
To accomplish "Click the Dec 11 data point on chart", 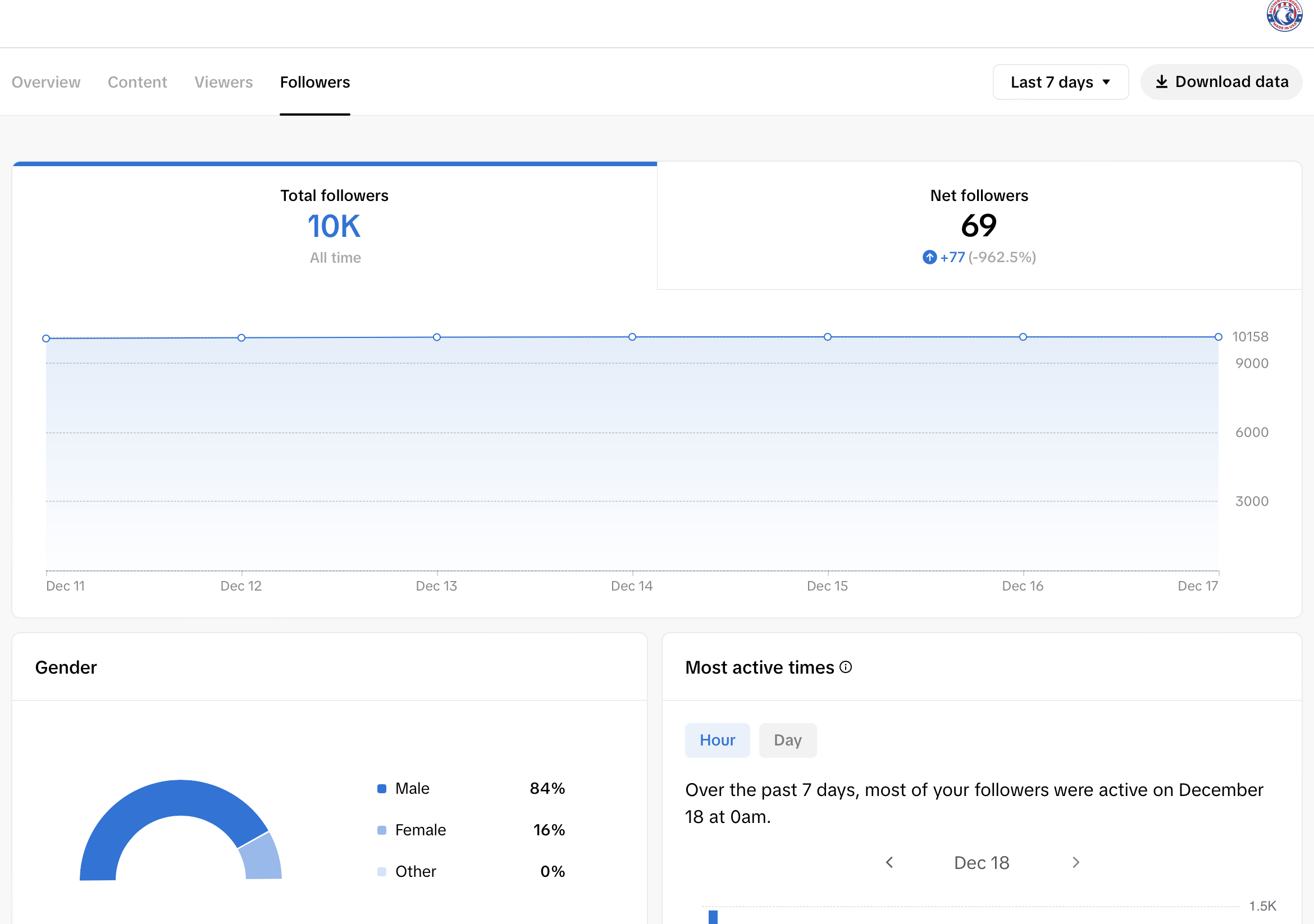I will click(x=46, y=339).
